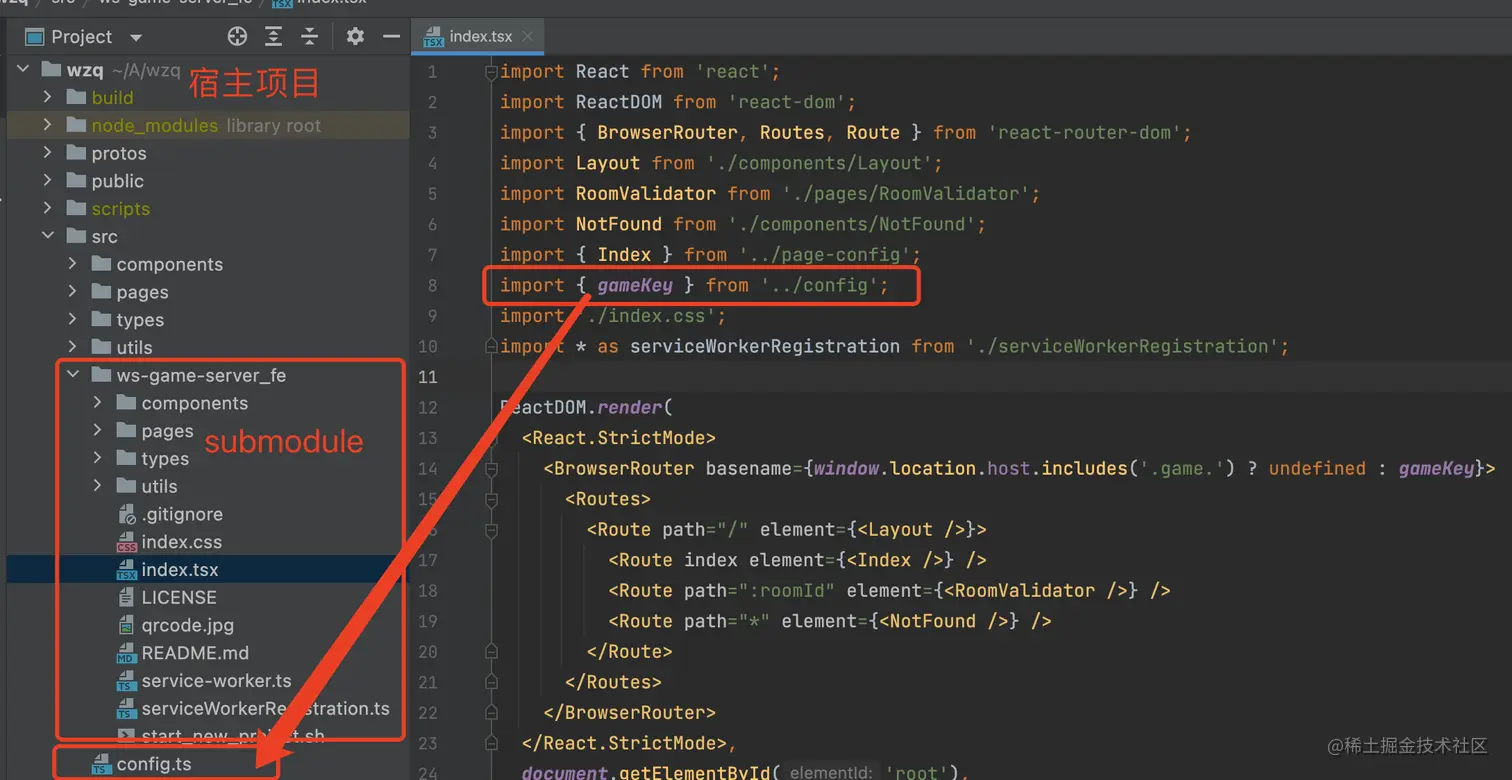Click the index.tsx file icon in tree
This screenshot has width=1512, height=780.
click(126, 570)
